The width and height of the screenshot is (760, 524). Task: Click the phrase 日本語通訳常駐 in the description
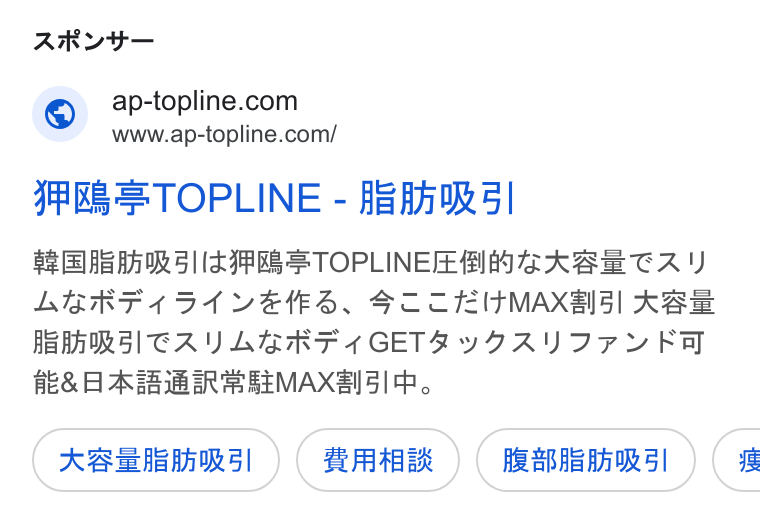(x=178, y=382)
